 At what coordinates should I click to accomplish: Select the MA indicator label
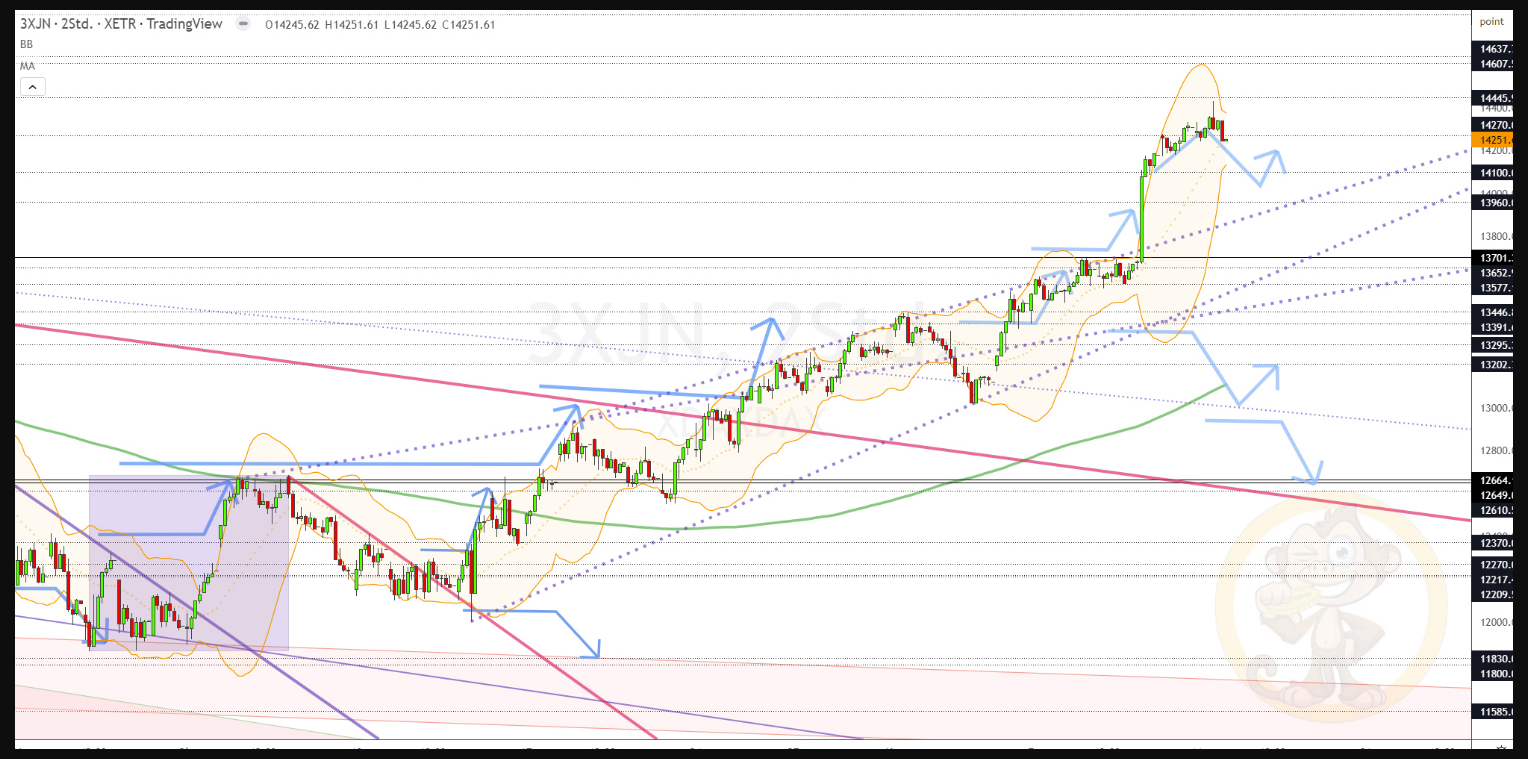pyautogui.click(x=27, y=66)
